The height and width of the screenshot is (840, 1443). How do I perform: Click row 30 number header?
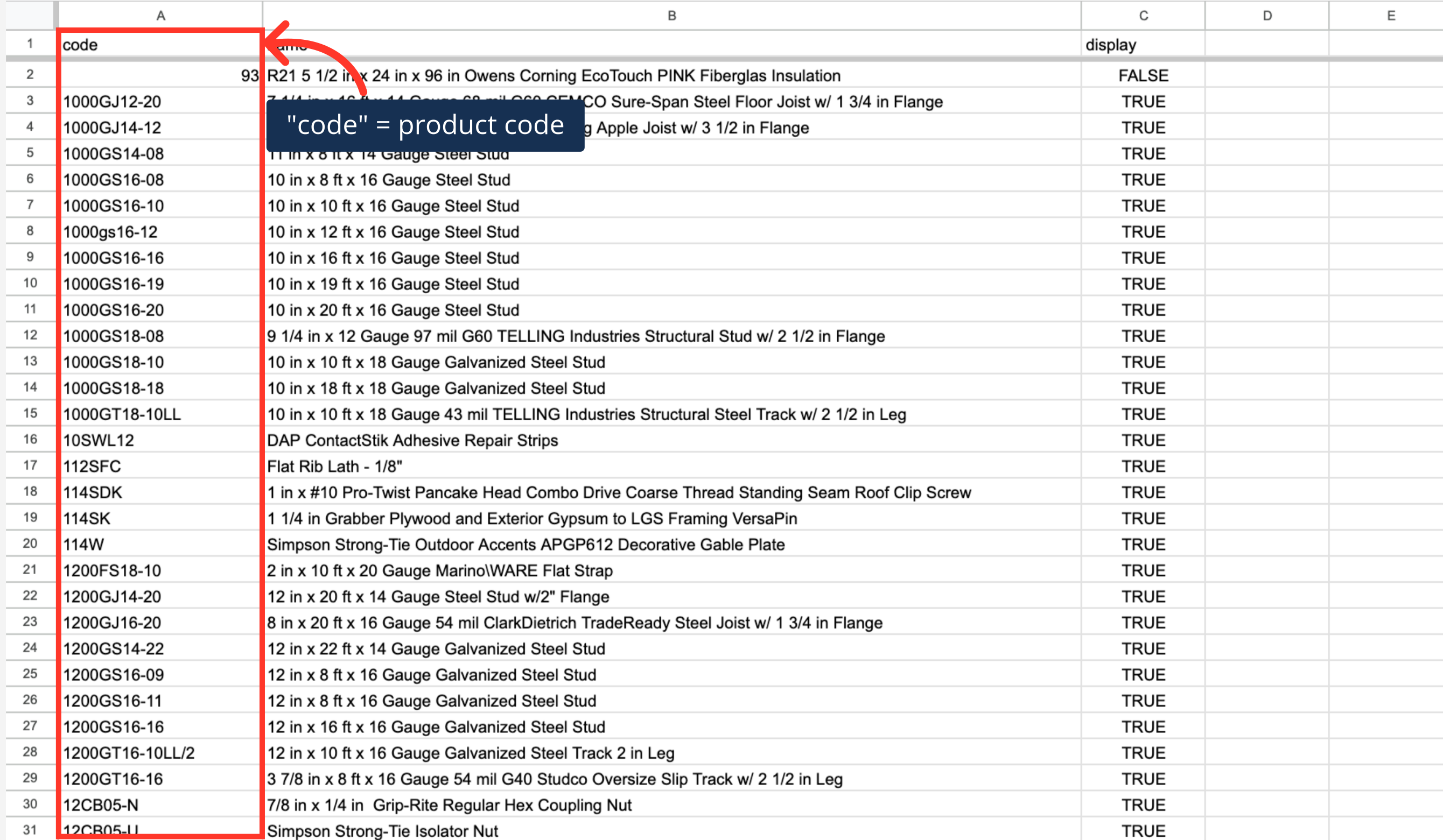[30, 804]
